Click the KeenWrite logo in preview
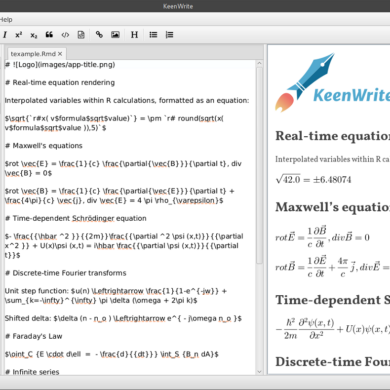 click(332, 82)
